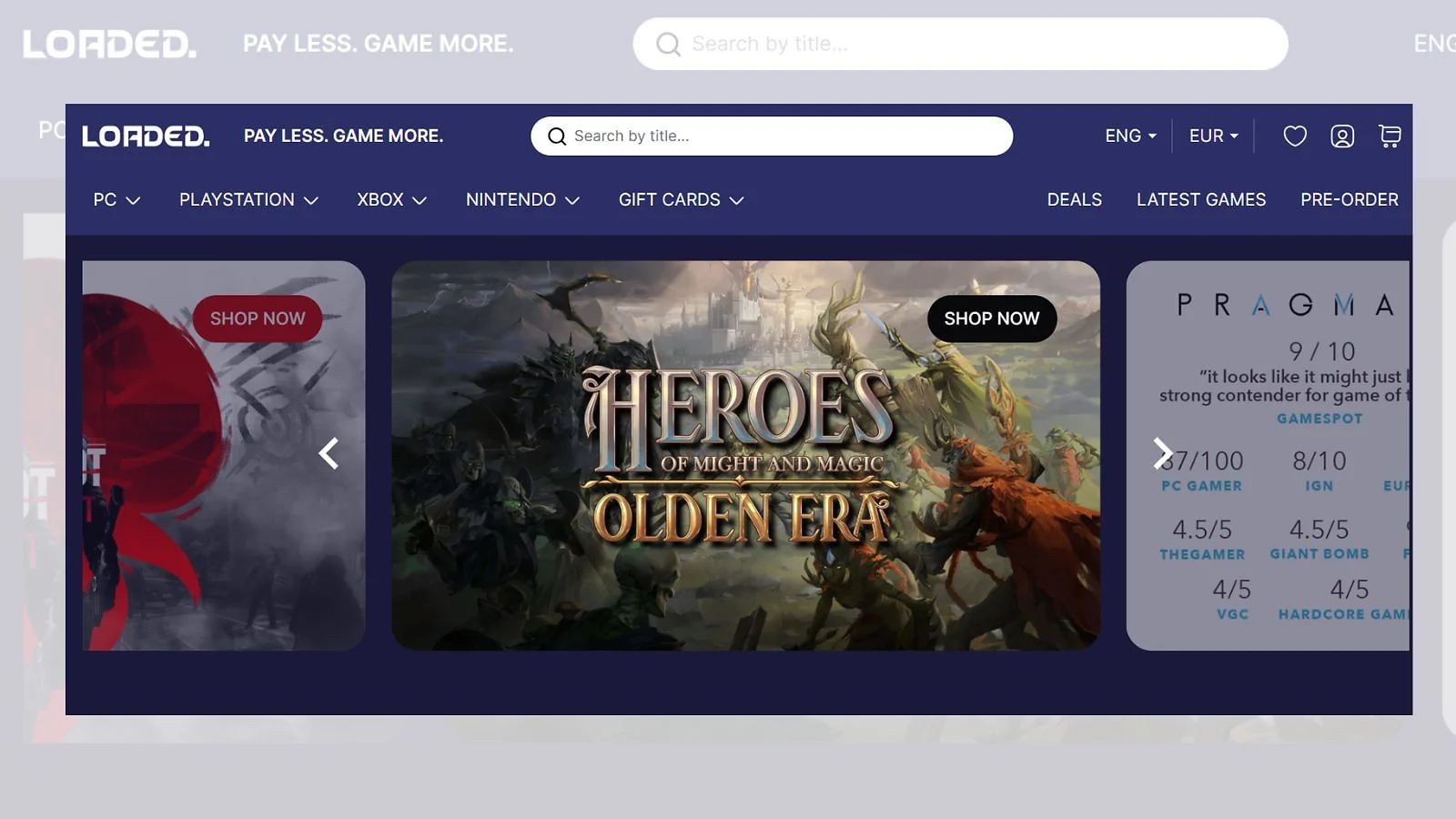Click the background page search field
Image resolution: width=1456 pixels, height=819 pixels.
pos(960,44)
